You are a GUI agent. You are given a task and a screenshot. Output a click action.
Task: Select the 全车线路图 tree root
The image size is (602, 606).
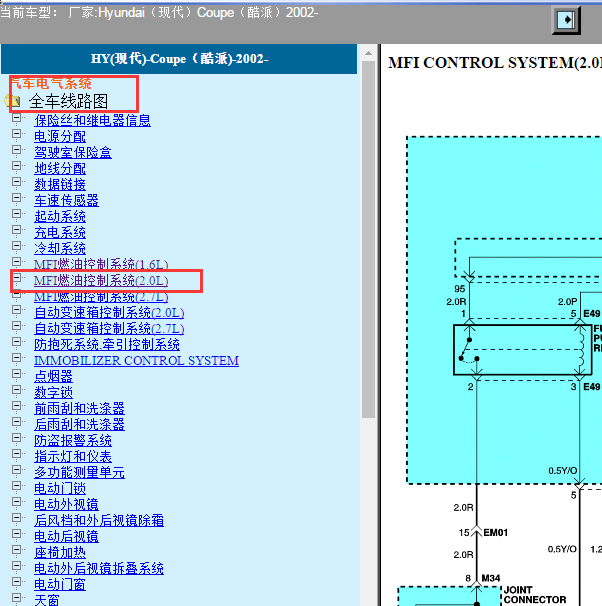68,101
